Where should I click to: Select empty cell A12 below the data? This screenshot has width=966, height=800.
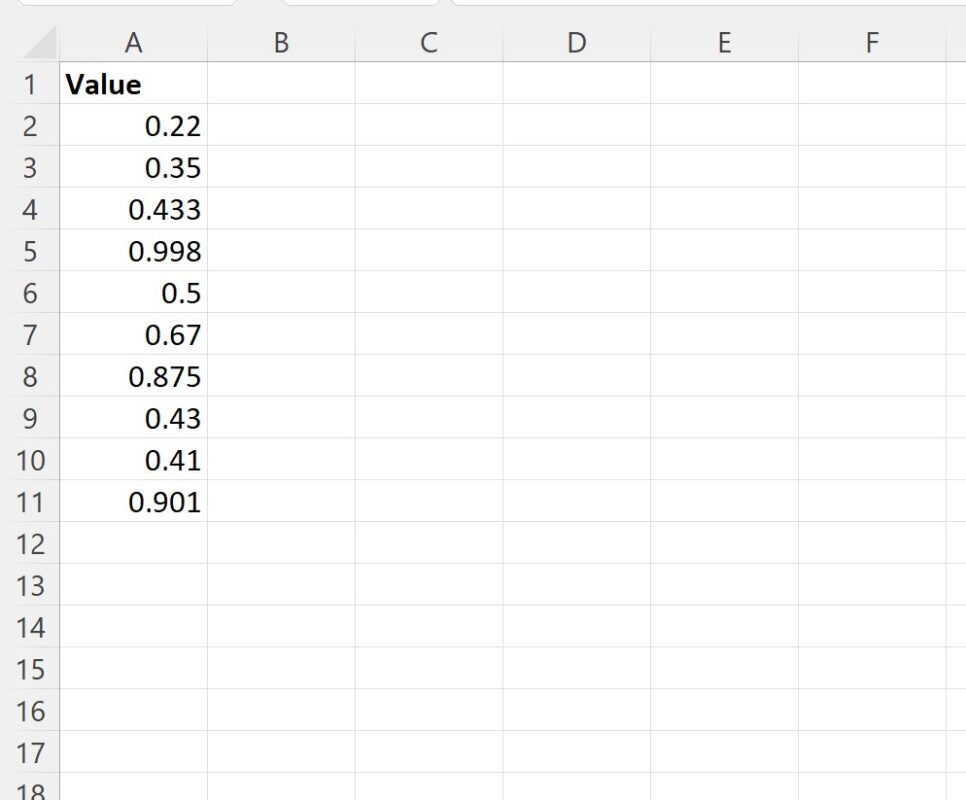[x=133, y=544]
